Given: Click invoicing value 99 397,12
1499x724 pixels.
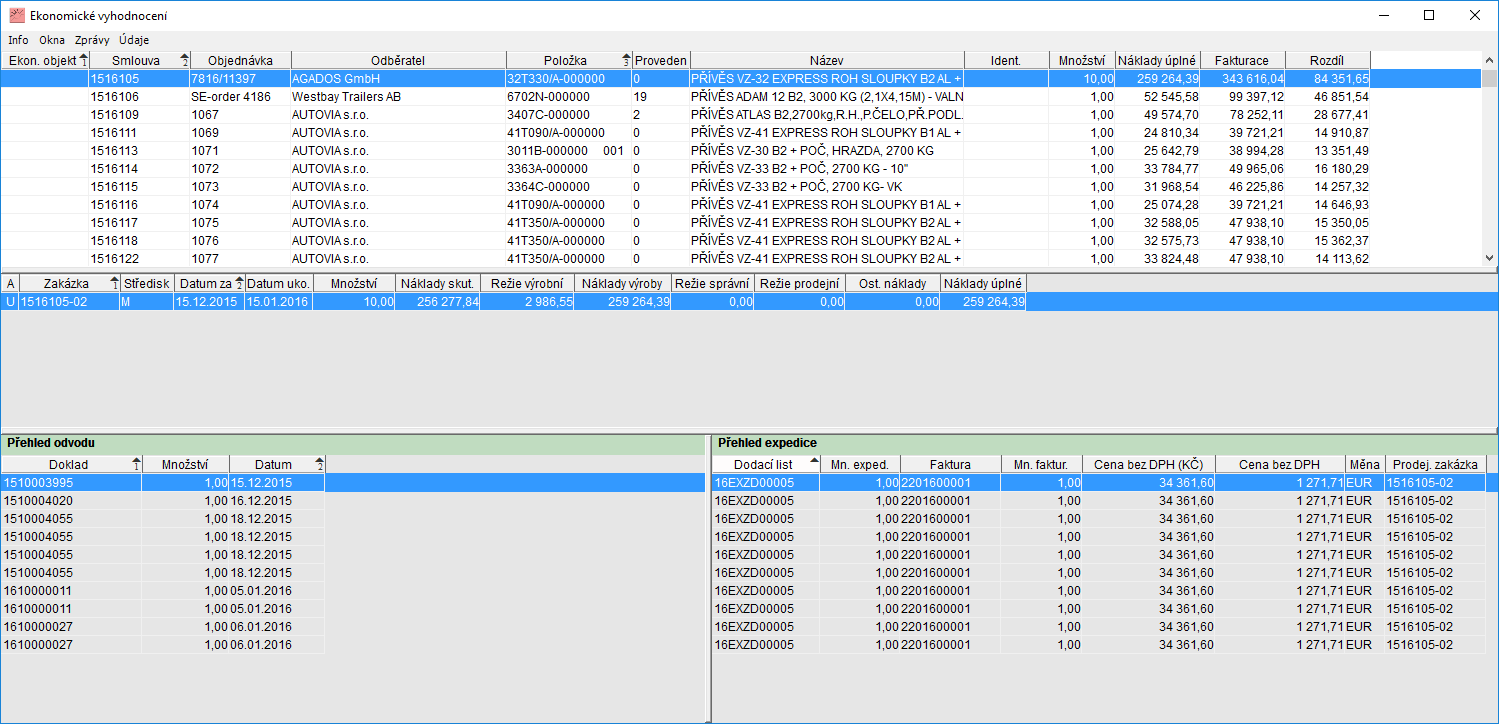Looking at the screenshot, I should 1242,97.
